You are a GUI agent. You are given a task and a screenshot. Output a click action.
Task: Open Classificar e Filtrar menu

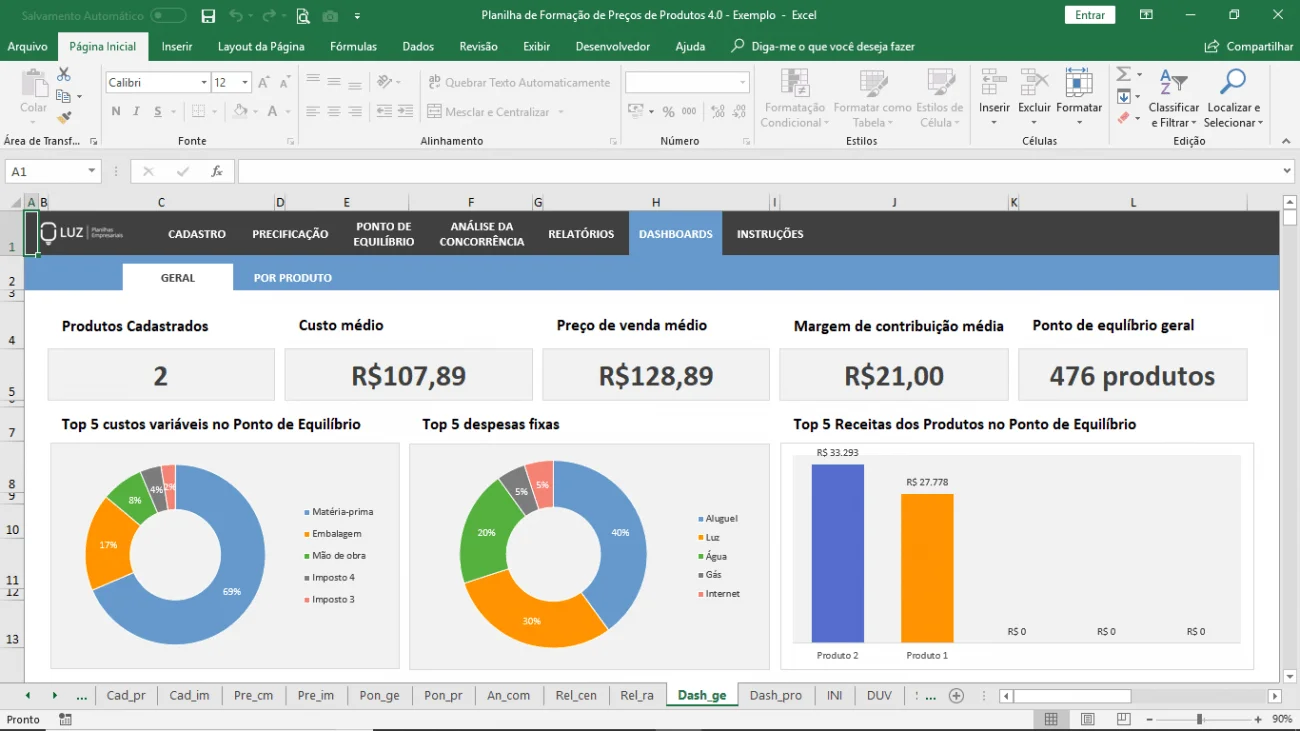(x=1174, y=99)
